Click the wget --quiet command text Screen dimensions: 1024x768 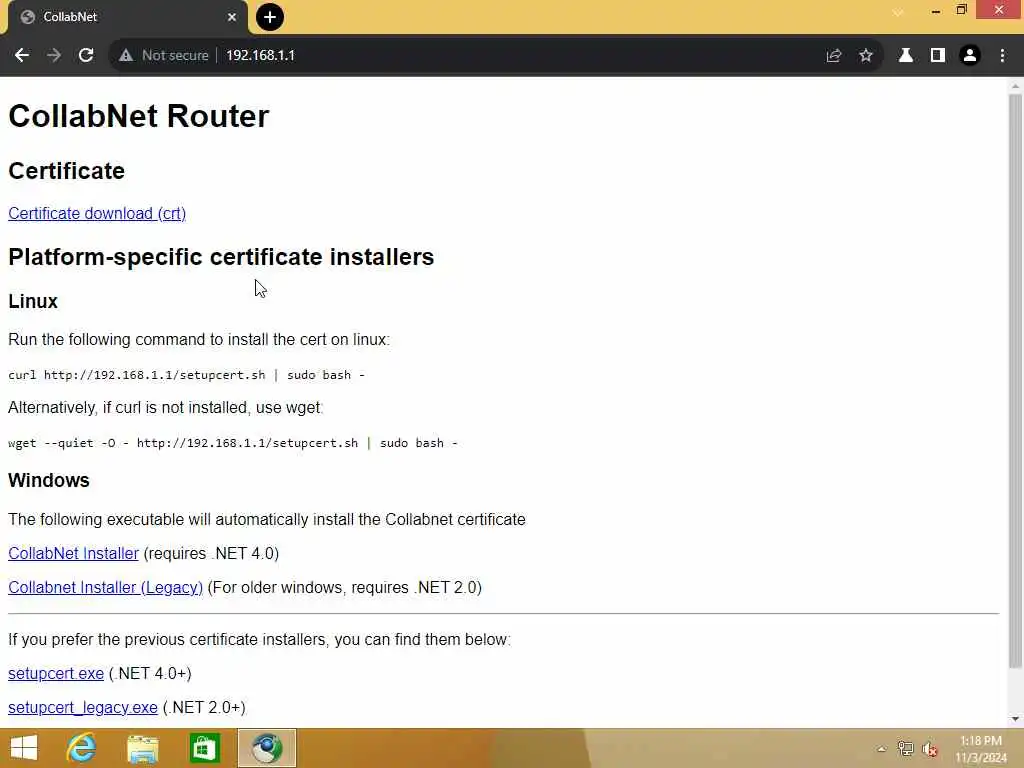[232, 443]
